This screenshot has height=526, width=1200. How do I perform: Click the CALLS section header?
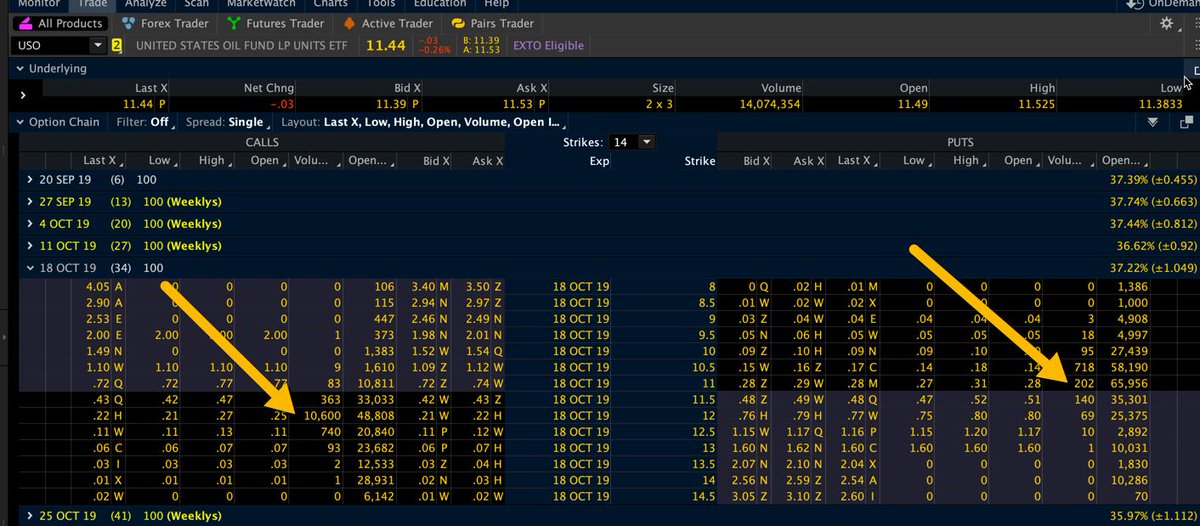point(262,142)
